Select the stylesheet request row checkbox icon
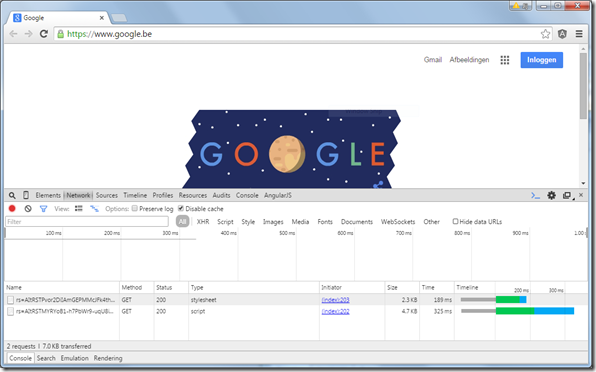Viewport: 596px width, 372px height. [11, 300]
